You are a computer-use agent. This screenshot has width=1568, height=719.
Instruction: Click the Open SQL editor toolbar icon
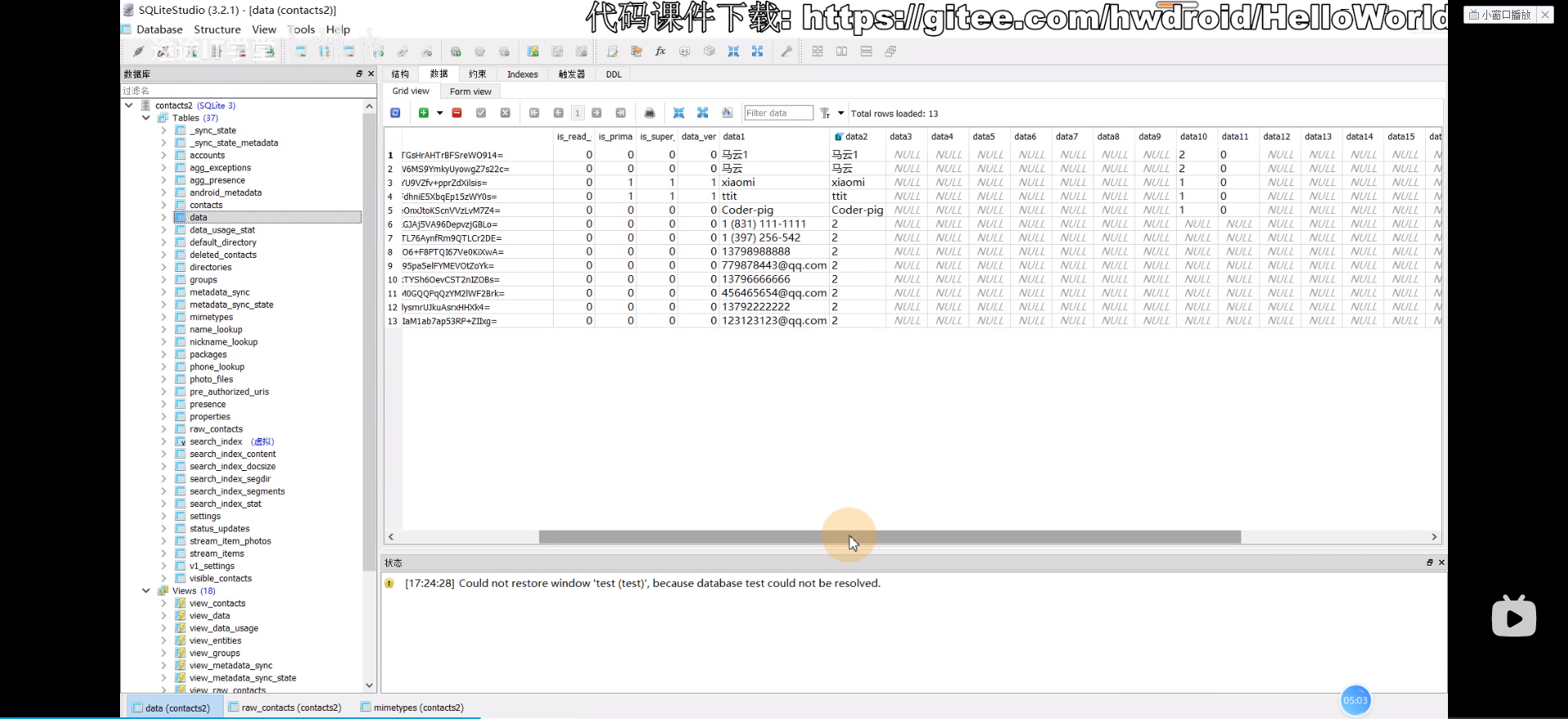tap(612, 51)
